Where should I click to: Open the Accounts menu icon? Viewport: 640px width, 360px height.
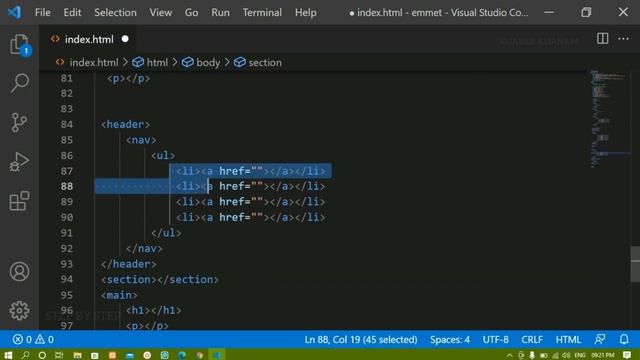click(x=19, y=271)
